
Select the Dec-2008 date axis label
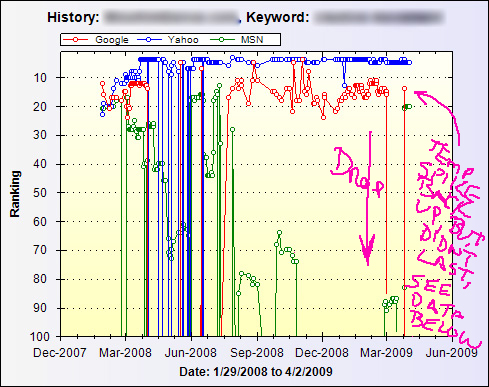click(x=322, y=353)
